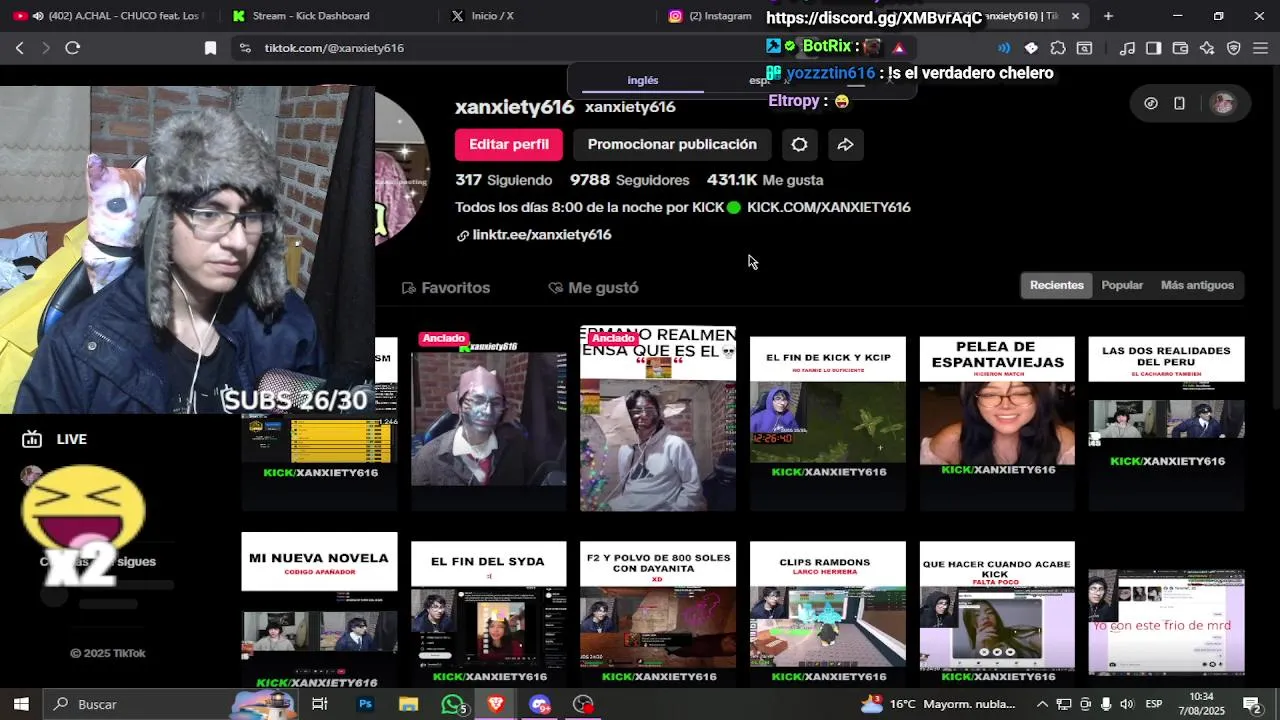
Task: Open profile settings gear icon
Action: coord(799,144)
